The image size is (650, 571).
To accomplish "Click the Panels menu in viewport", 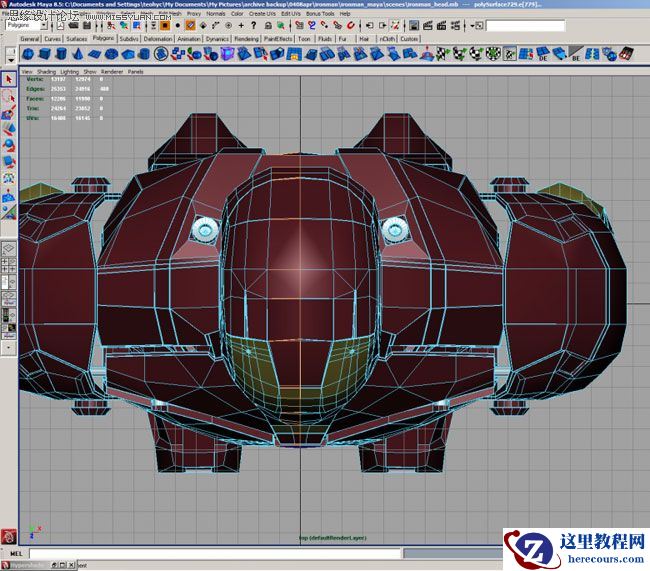I will tap(135, 72).
